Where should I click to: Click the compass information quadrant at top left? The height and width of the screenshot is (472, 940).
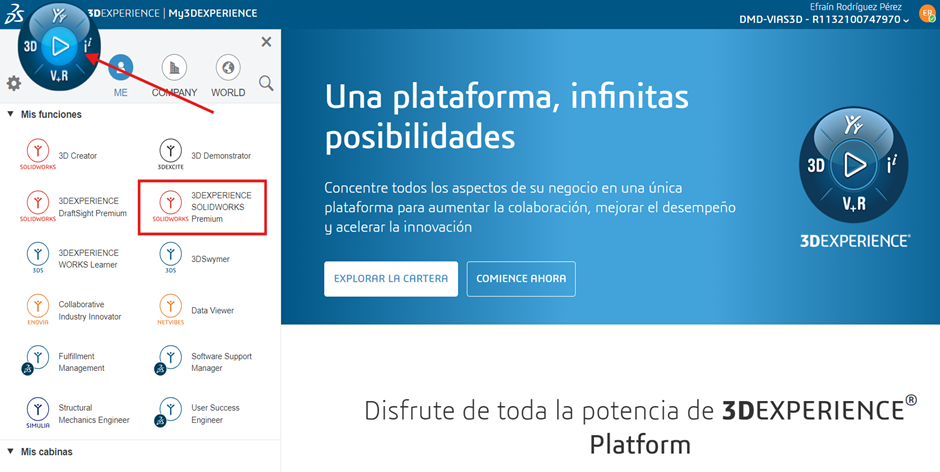87,46
